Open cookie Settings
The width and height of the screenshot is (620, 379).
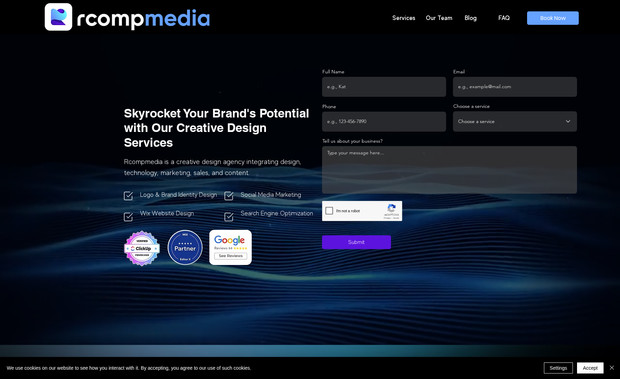[x=558, y=368]
